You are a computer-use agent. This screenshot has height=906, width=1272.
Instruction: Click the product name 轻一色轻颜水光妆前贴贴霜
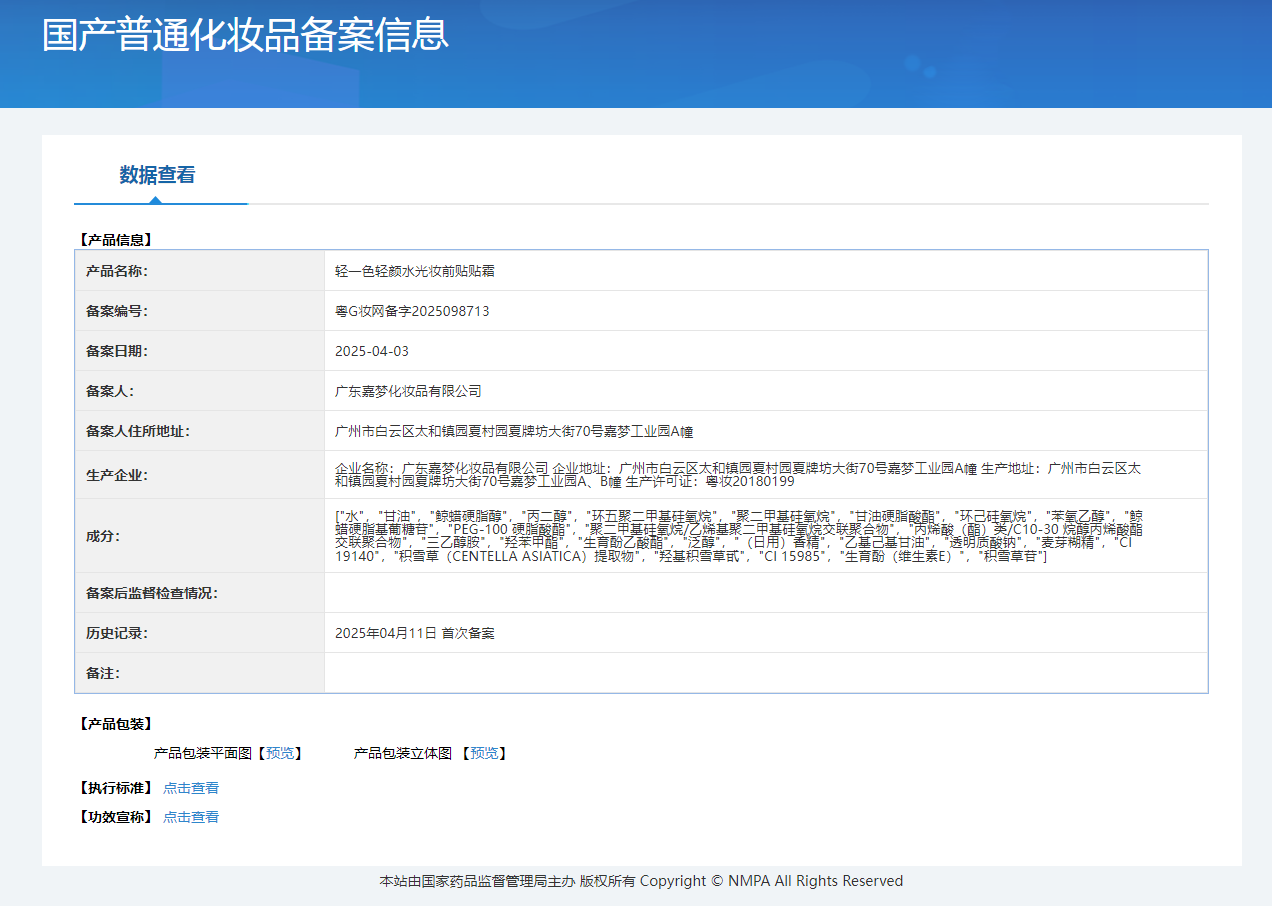[415, 271]
